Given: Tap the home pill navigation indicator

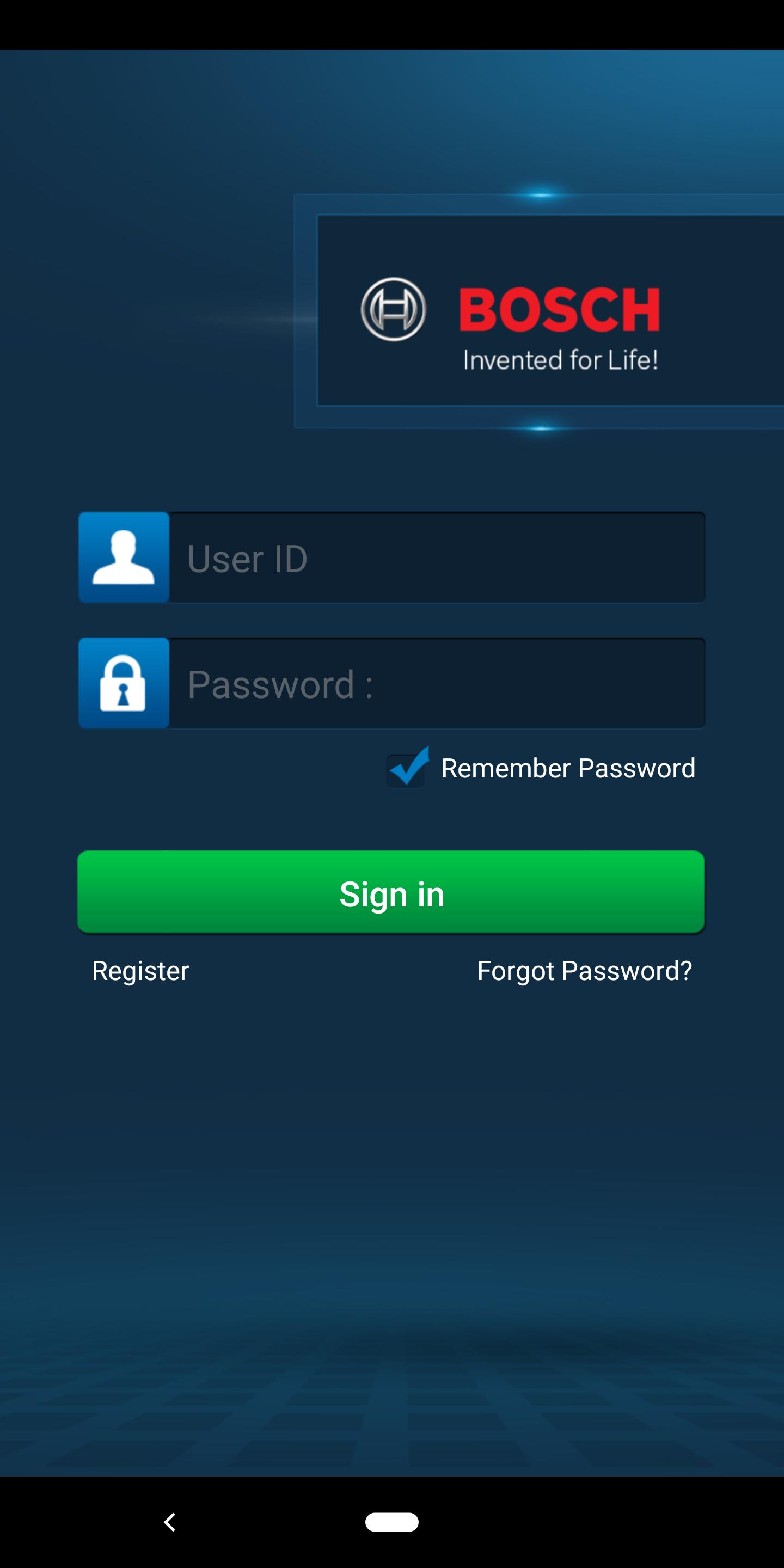Looking at the screenshot, I should (x=392, y=1522).
